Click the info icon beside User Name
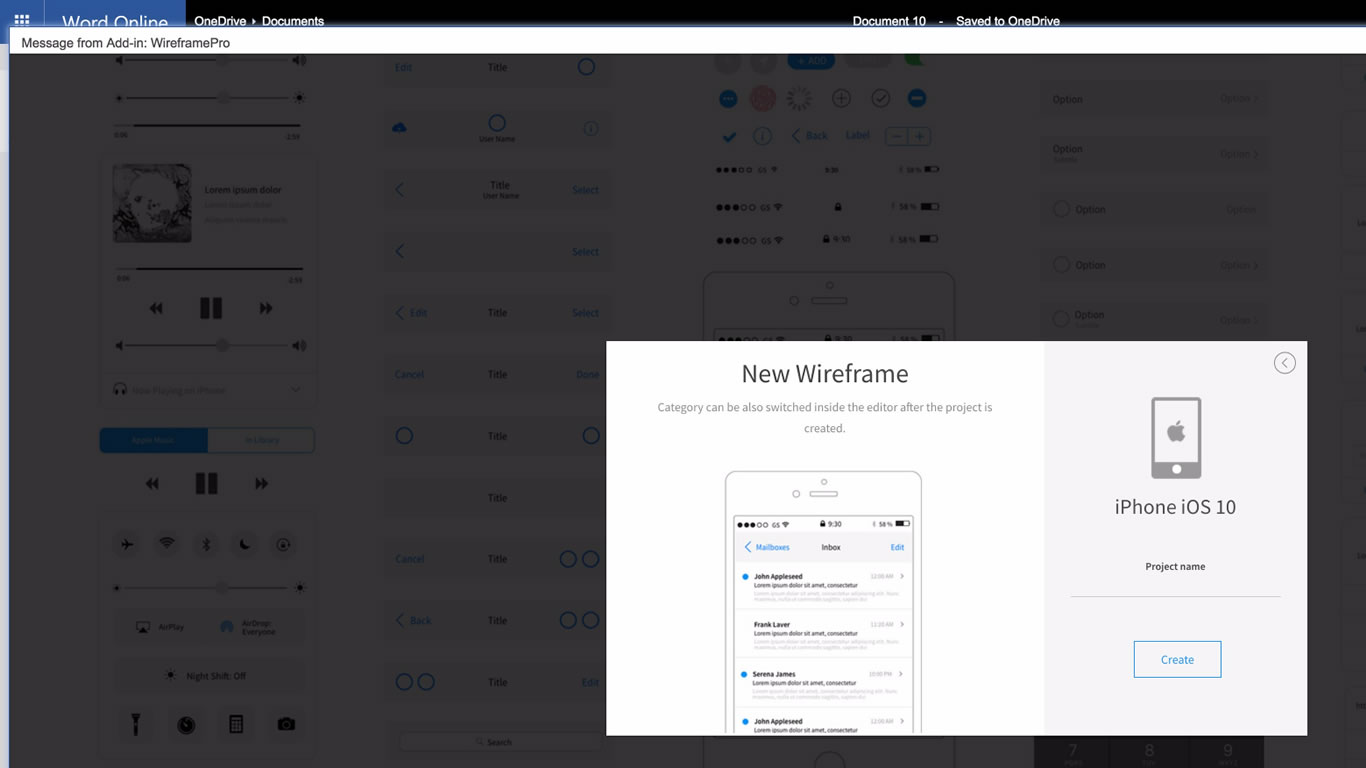 (x=591, y=128)
